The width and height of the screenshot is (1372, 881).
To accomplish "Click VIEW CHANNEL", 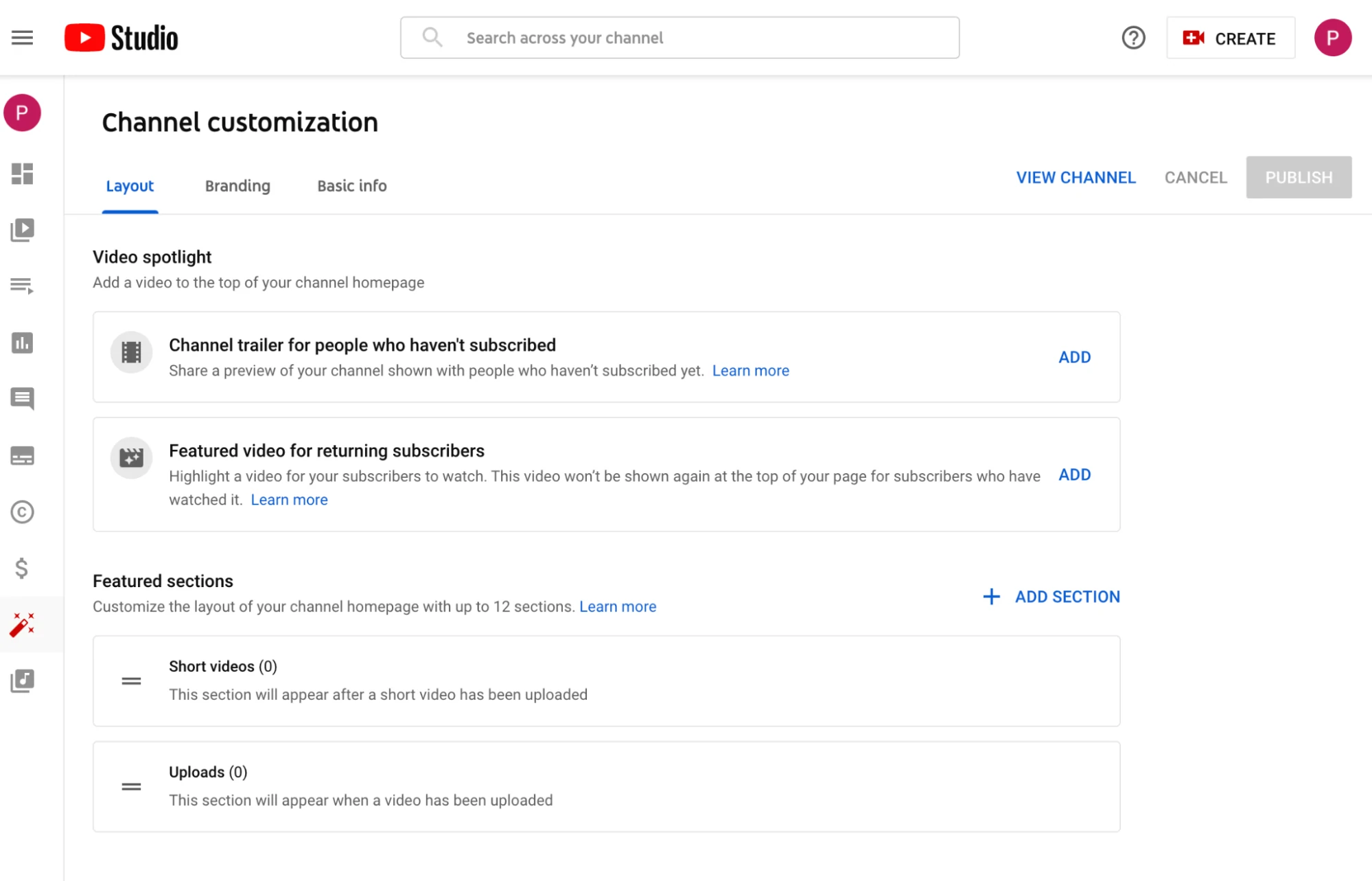I will point(1075,177).
